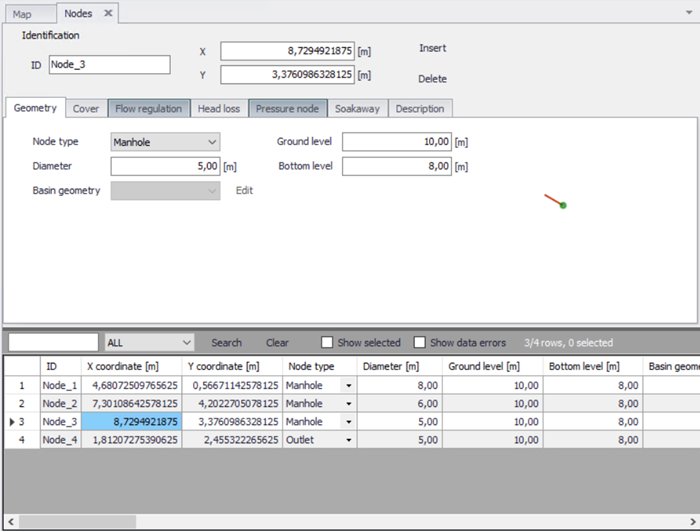Open Node_2 node type dropdown arrow

click(349, 404)
